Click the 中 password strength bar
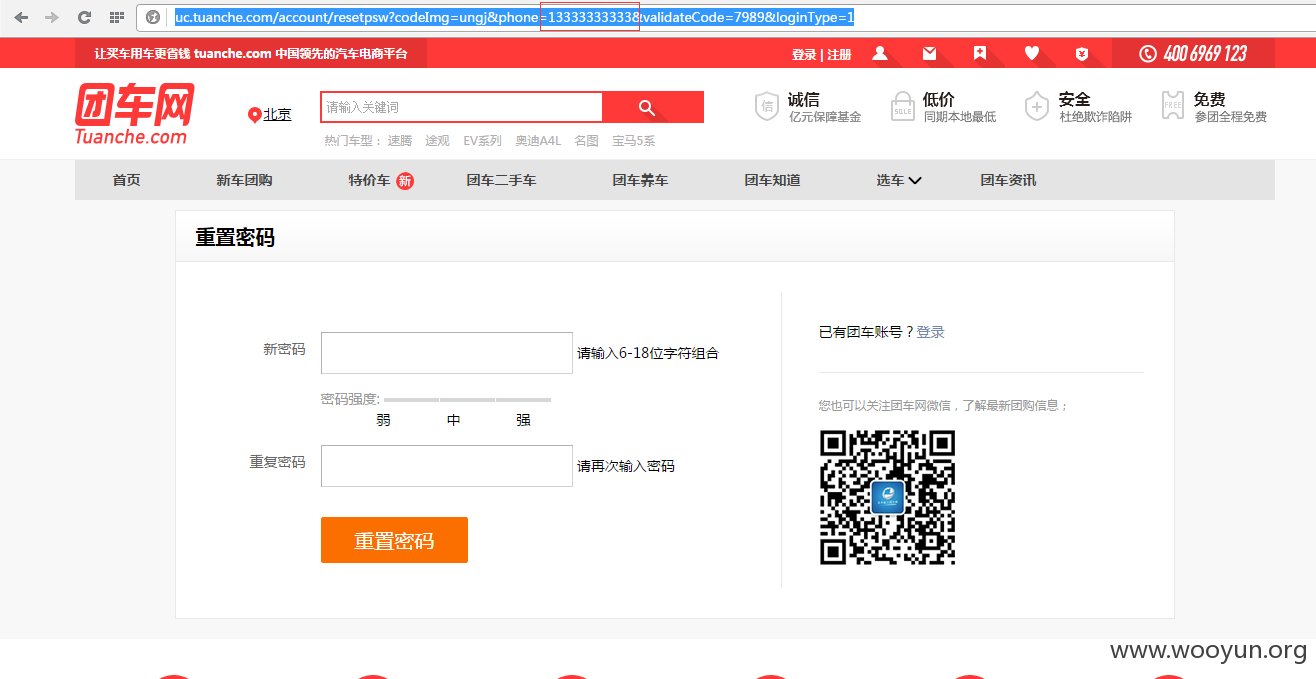 point(467,400)
